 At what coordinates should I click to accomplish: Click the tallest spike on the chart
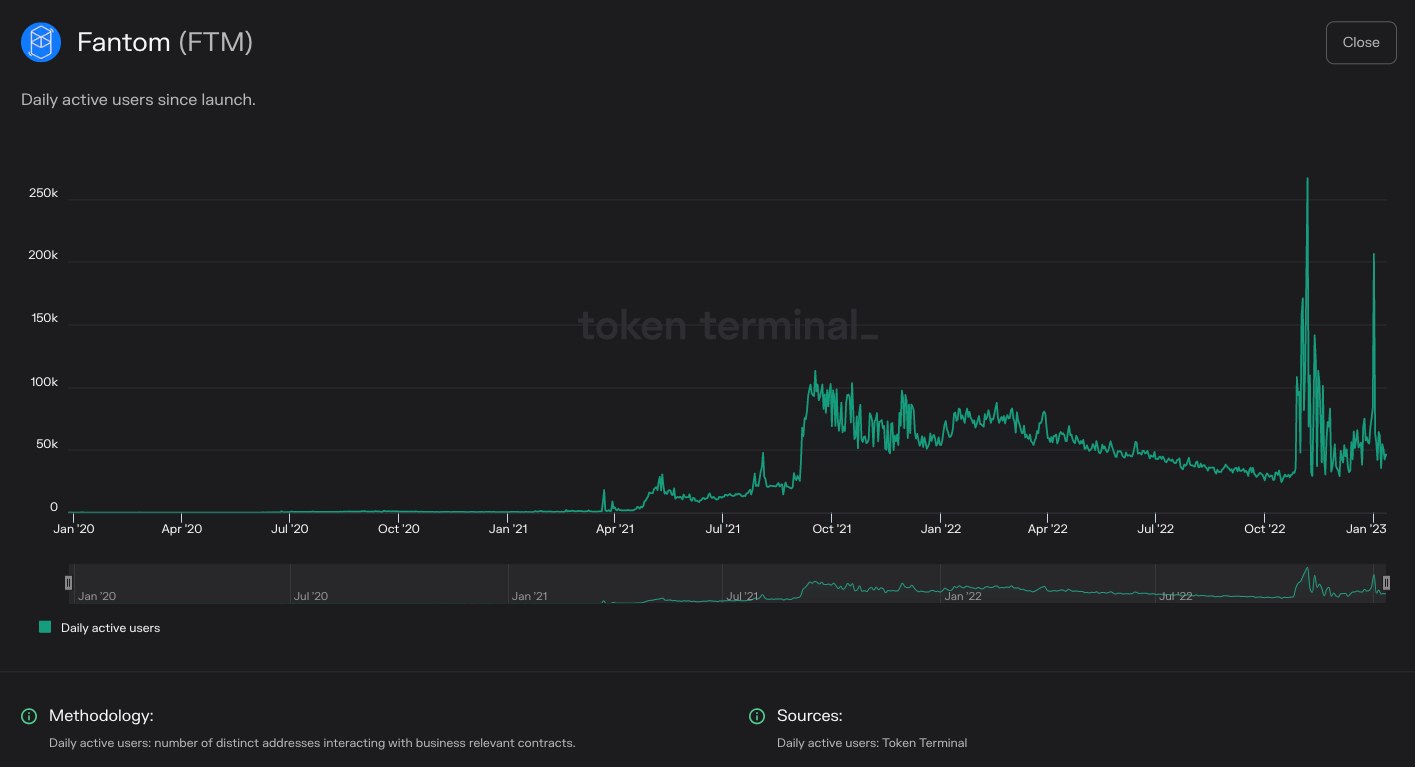1307,180
